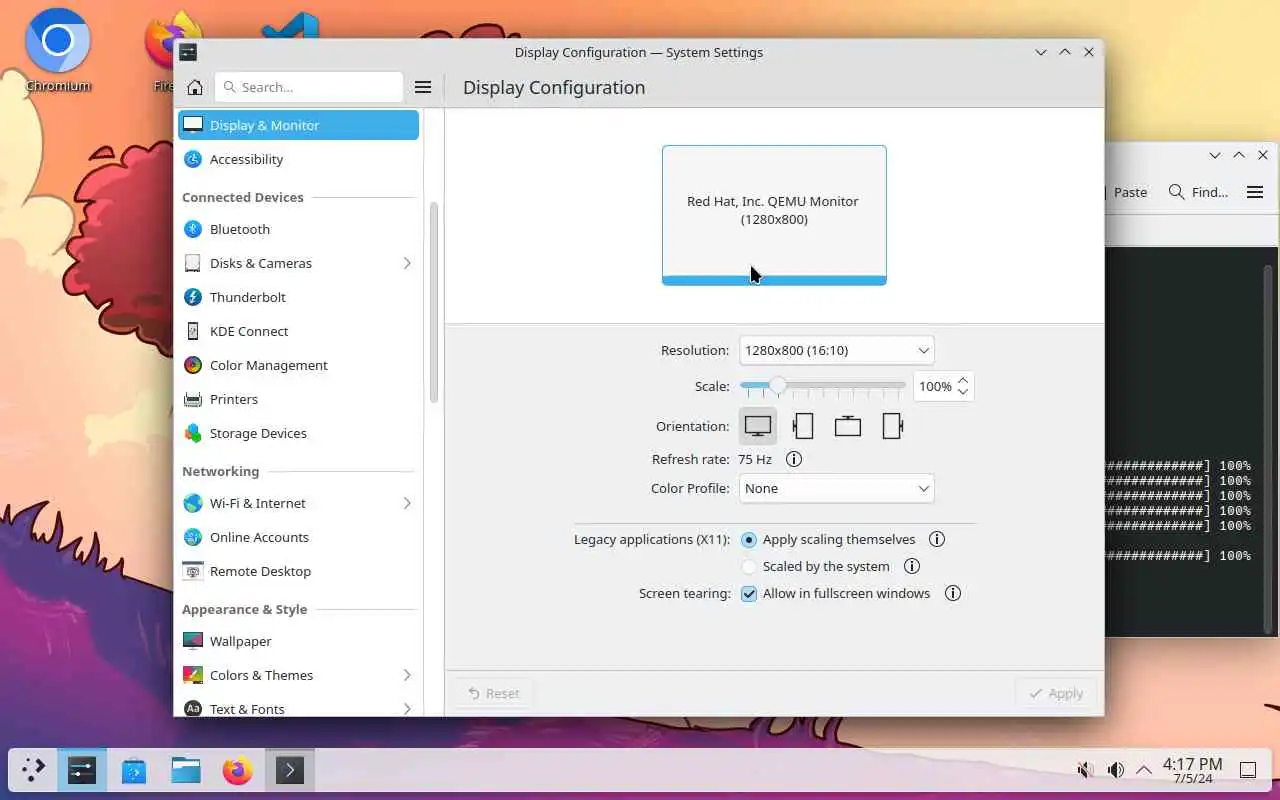The width and height of the screenshot is (1280, 800).
Task: Select rotate left orientation icon
Action: 803,426
